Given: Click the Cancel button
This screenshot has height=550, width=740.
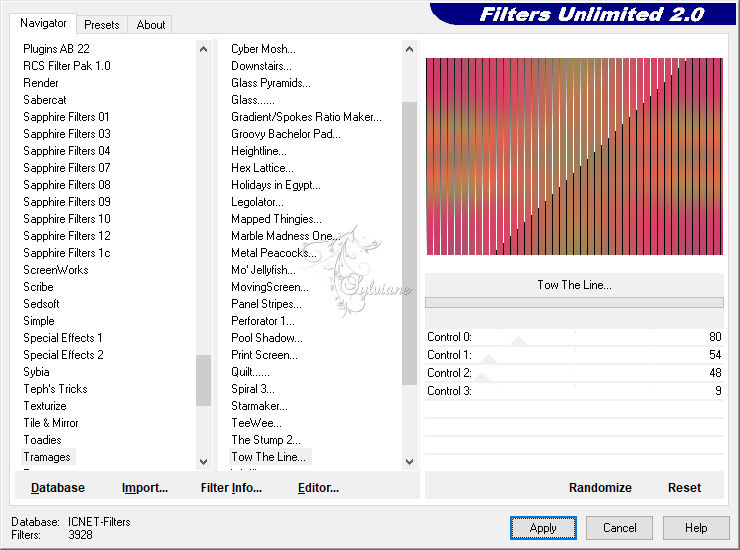Looking at the screenshot, I should pyautogui.click(x=619, y=528).
